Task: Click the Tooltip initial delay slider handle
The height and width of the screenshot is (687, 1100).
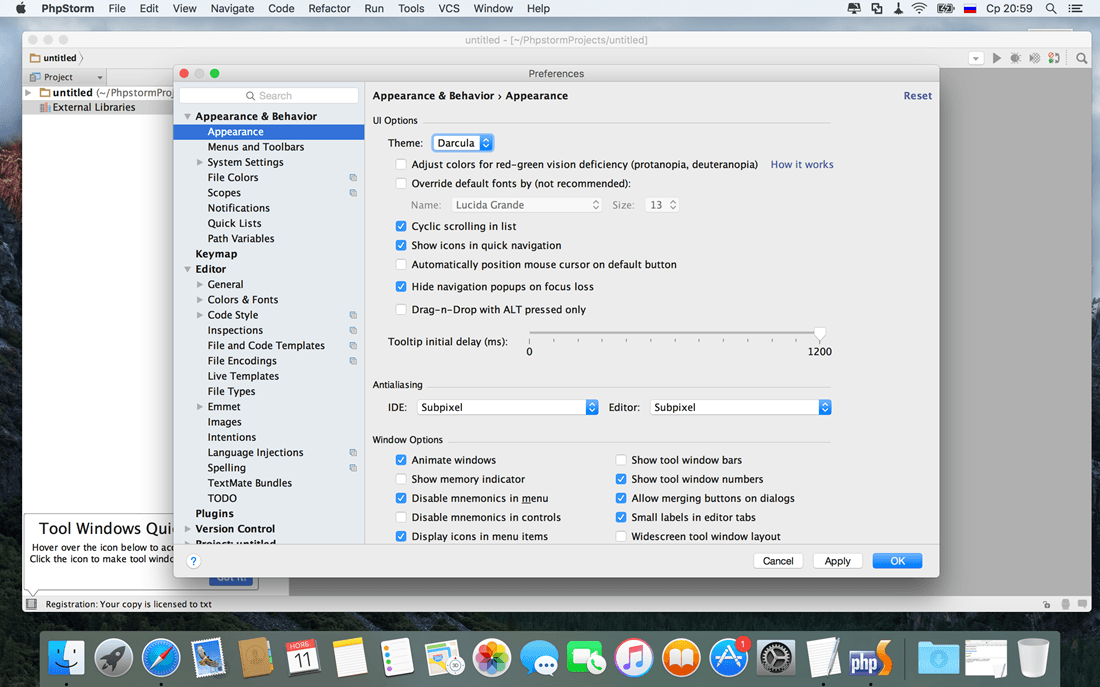Action: pyautogui.click(x=819, y=334)
